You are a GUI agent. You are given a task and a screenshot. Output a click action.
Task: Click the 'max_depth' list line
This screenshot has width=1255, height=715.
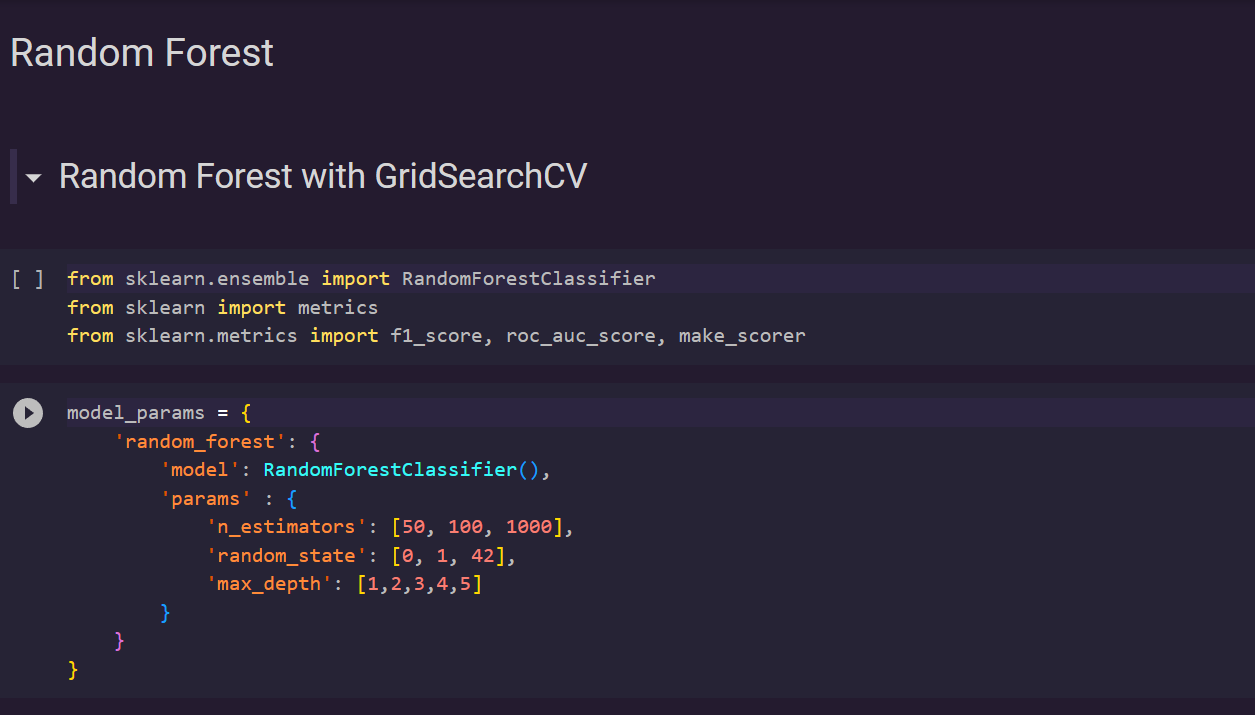tap(344, 583)
